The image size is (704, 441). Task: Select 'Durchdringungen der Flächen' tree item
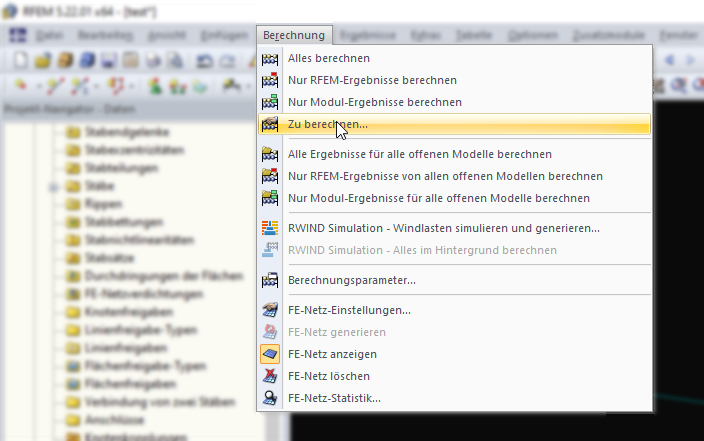point(164,276)
